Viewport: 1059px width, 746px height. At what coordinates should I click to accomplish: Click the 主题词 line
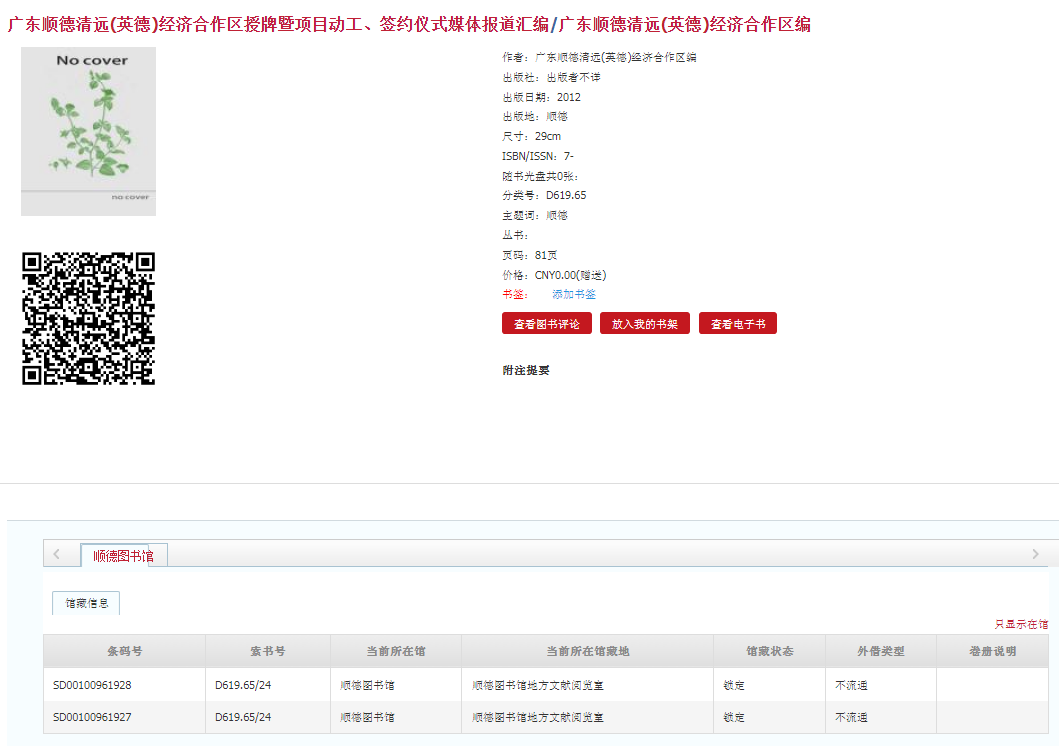point(535,215)
